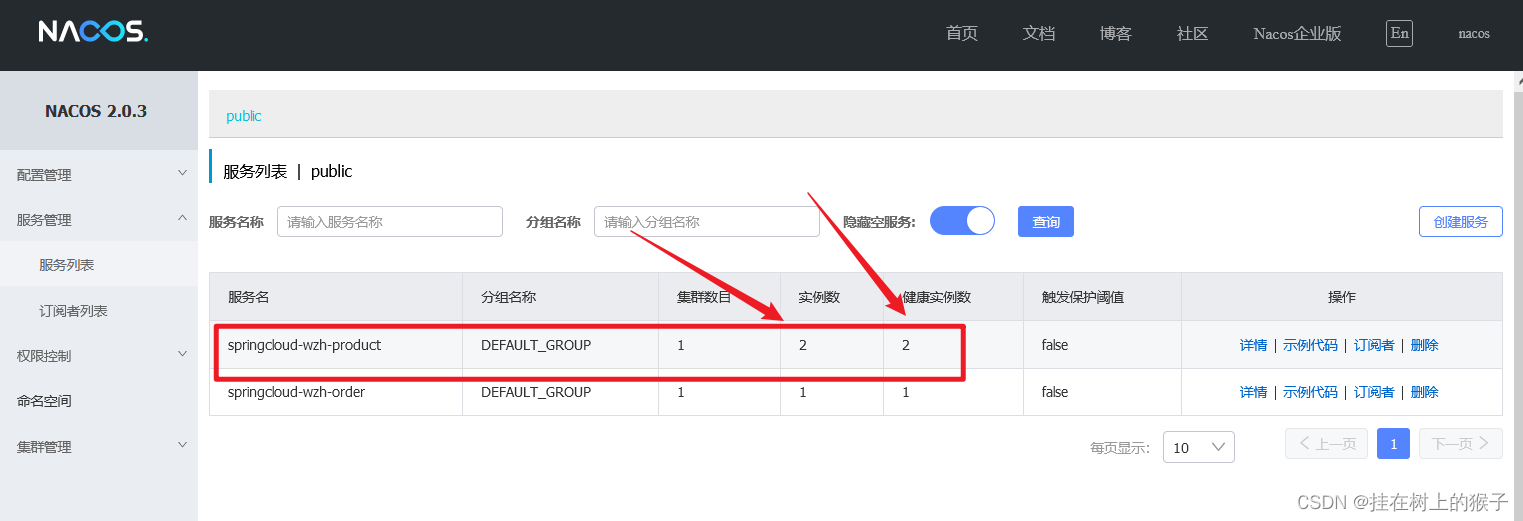Viewport: 1523px width, 521px height.
Task: Click false in the springcloud-wzh-order row
Action: pos(1055,392)
